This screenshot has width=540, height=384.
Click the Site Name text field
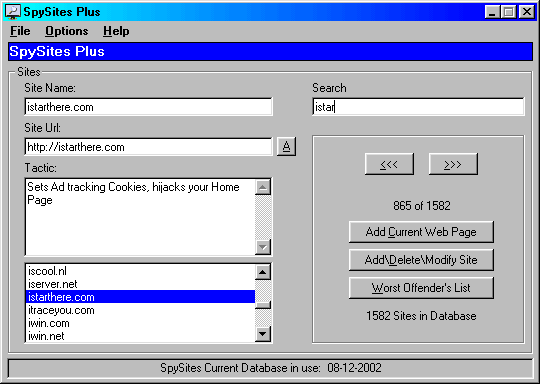point(148,107)
